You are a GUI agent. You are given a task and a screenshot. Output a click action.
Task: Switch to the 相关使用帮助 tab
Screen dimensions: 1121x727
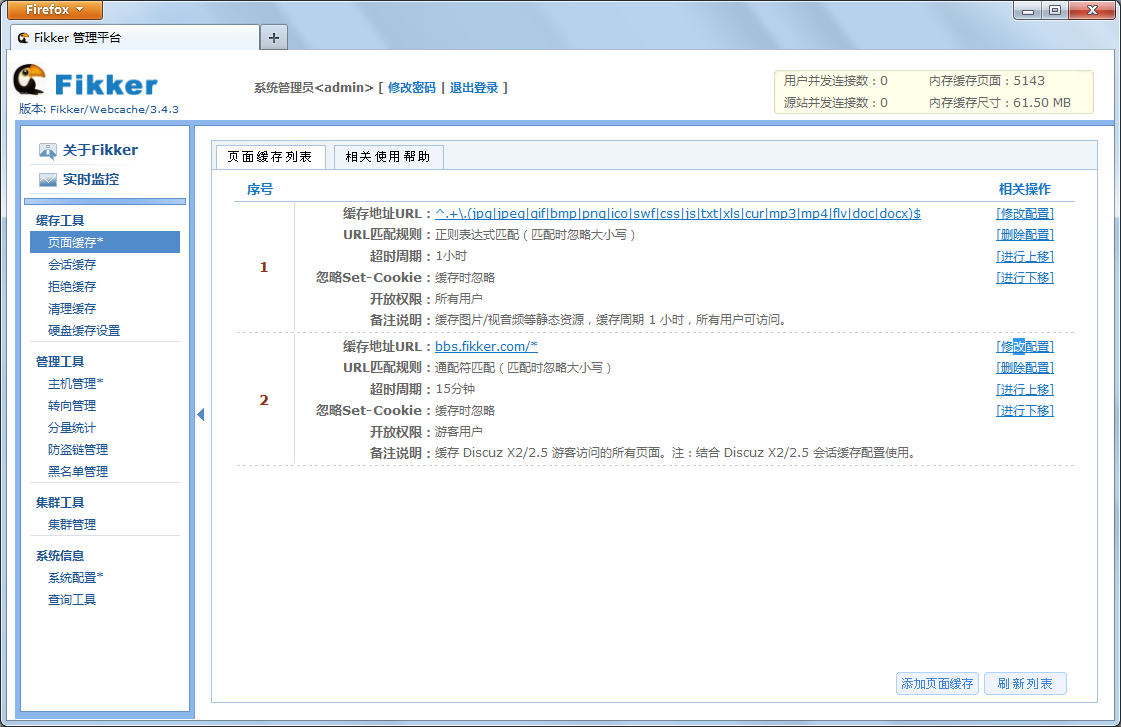coord(388,157)
